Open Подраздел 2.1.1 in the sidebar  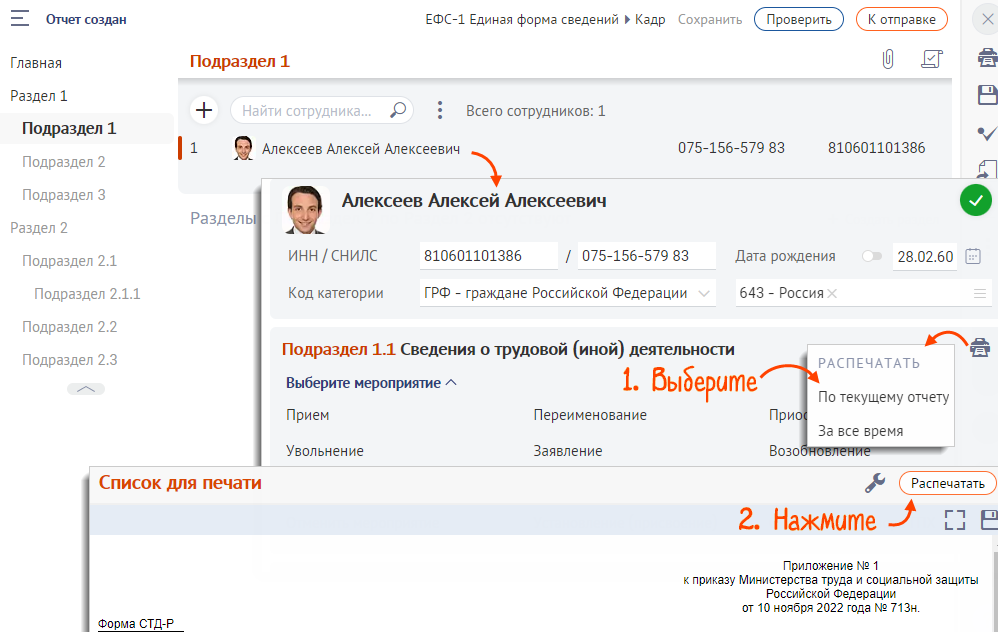(87, 294)
